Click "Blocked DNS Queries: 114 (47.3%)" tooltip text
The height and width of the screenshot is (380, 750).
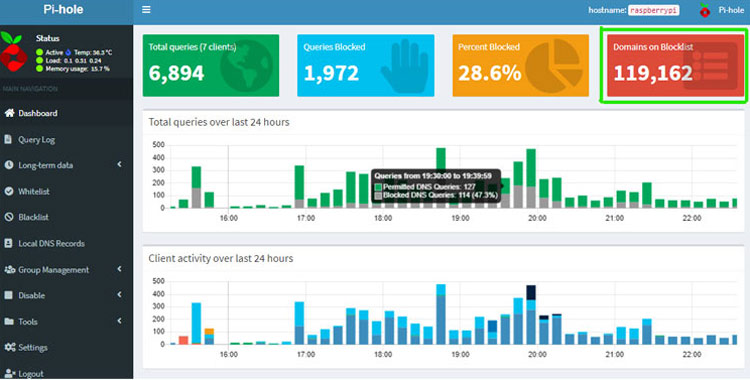(440, 195)
